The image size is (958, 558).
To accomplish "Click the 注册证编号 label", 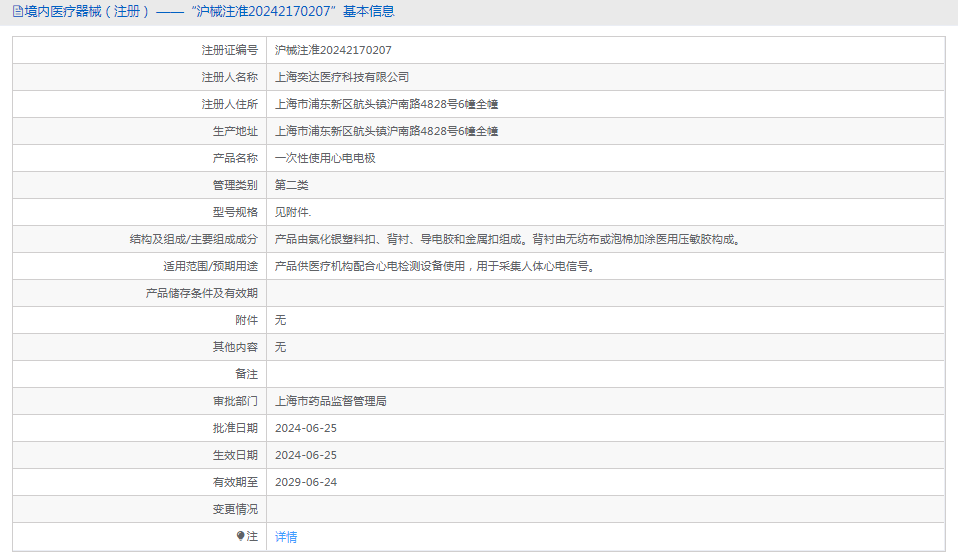I will (x=230, y=50).
